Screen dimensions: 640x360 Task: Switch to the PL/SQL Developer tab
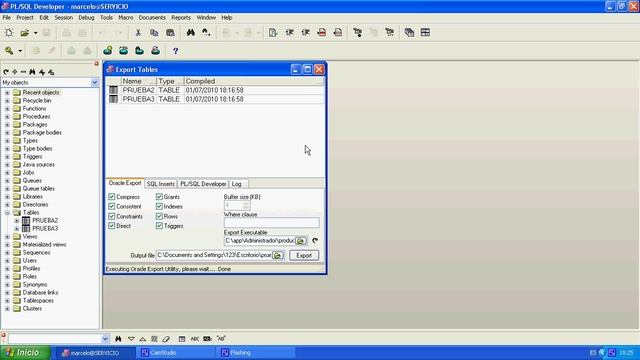click(x=203, y=184)
